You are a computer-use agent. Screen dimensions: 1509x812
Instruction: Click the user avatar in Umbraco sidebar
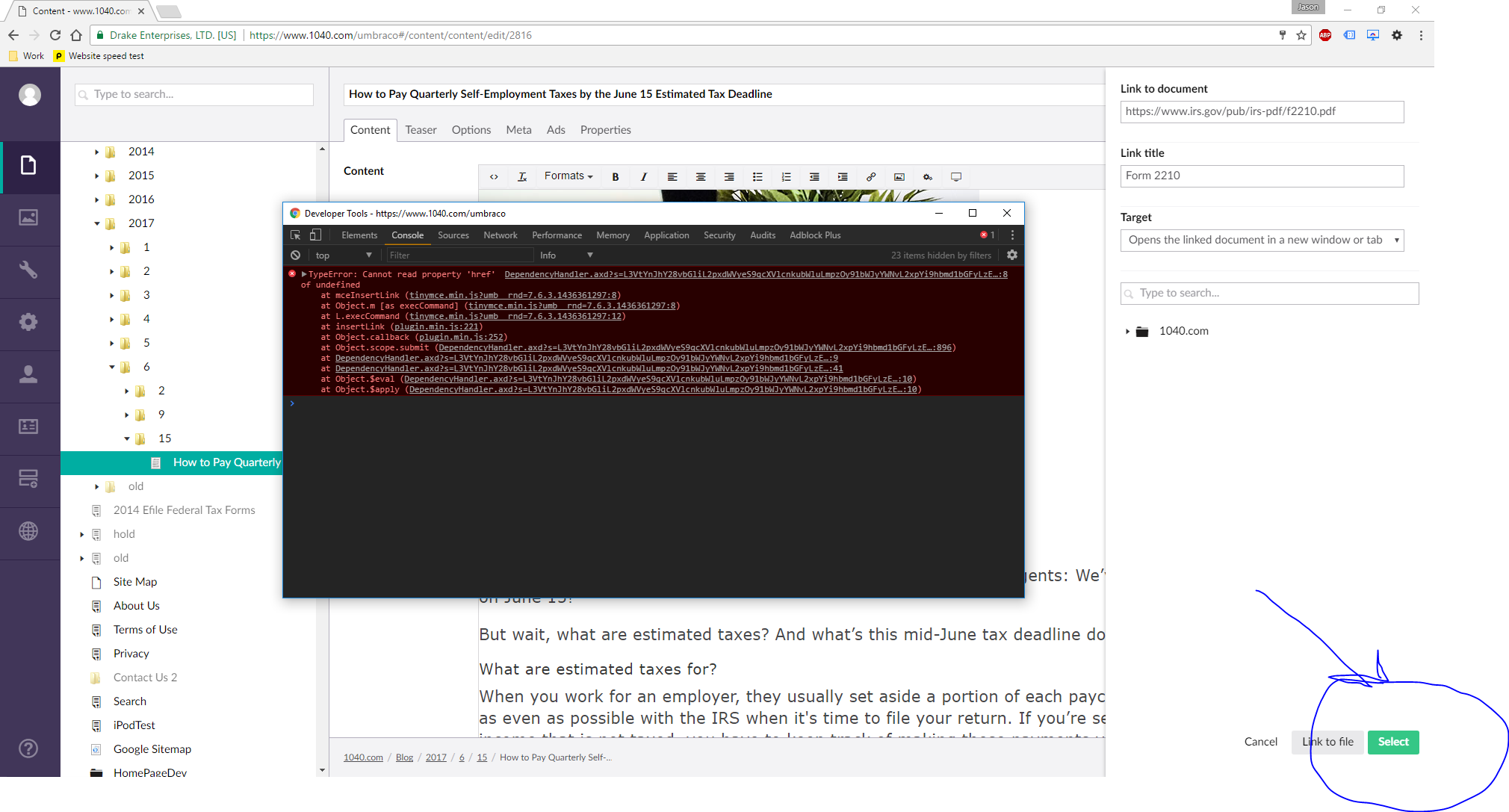point(30,95)
